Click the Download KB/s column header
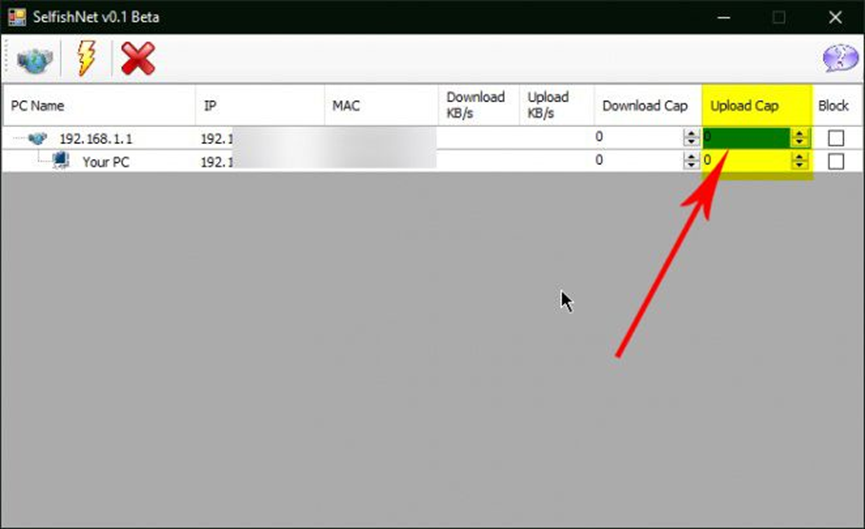 pyautogui.click(x=475, y=105)
